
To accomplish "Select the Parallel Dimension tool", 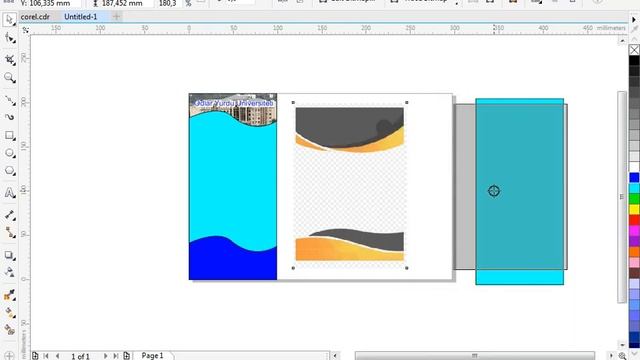I will pos(9,215).
